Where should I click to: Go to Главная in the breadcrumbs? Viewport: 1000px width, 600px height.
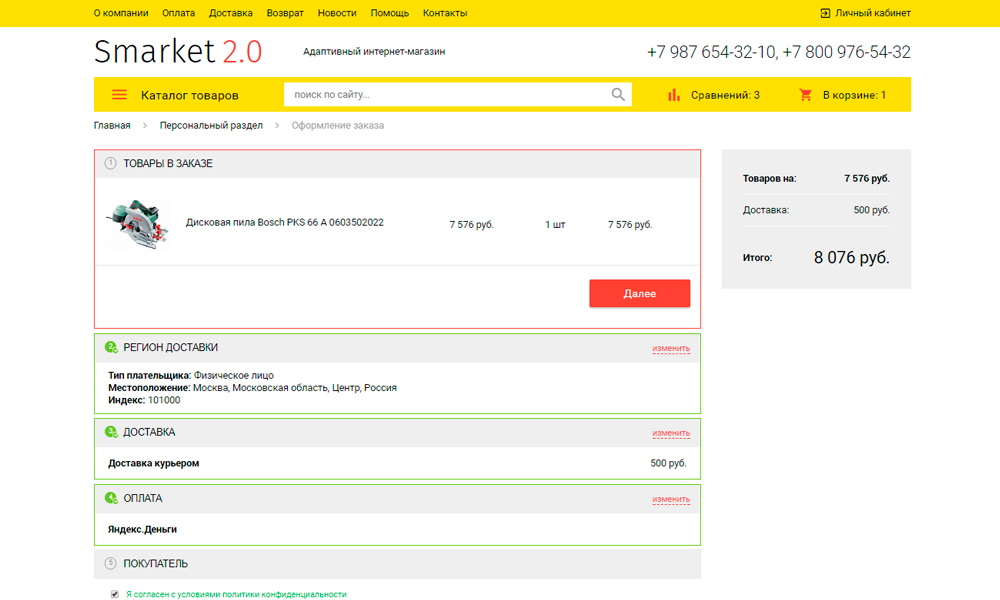click(112, 126)
